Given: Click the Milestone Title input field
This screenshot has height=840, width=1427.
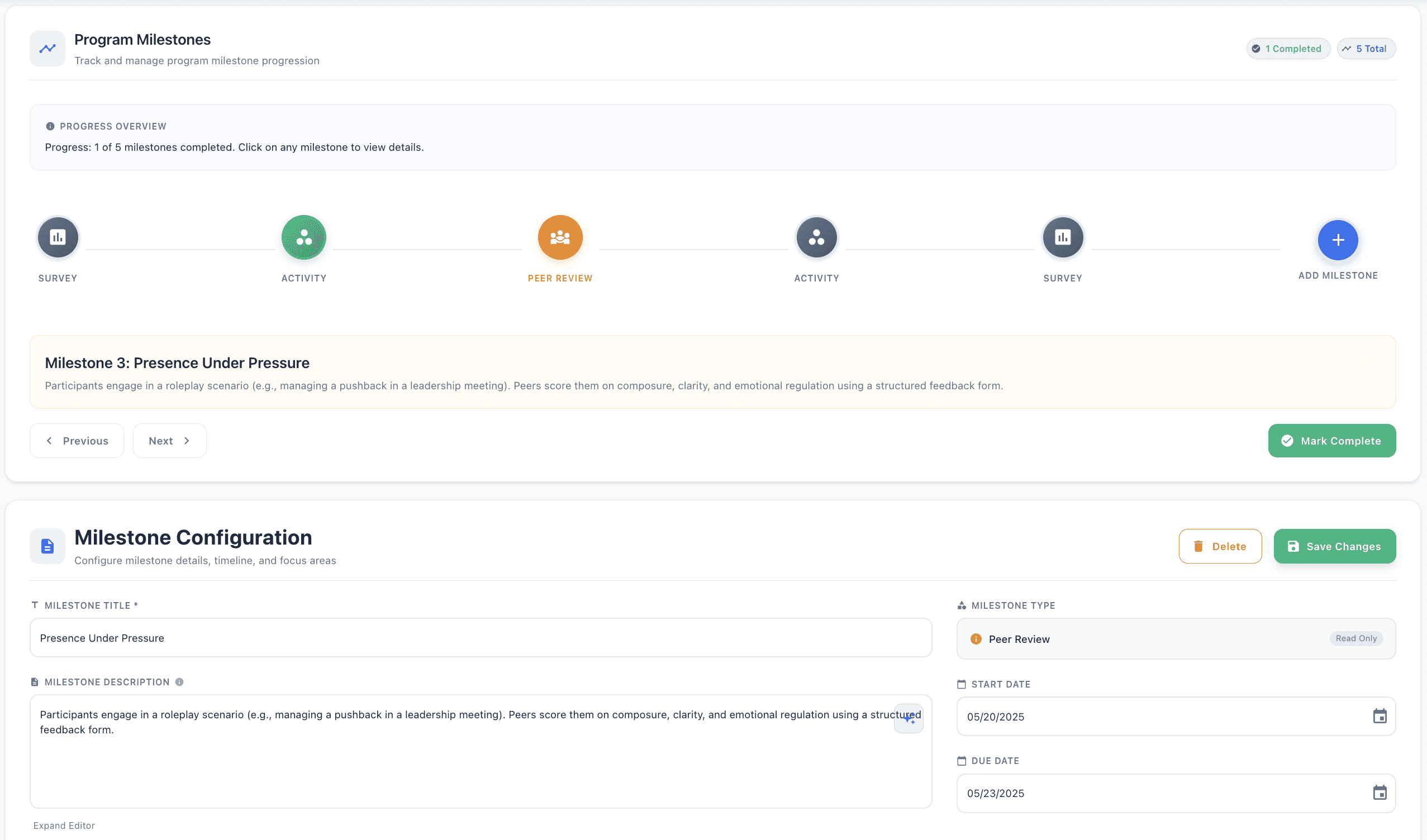Looking at the screenshot, I should tap(480, 638).
